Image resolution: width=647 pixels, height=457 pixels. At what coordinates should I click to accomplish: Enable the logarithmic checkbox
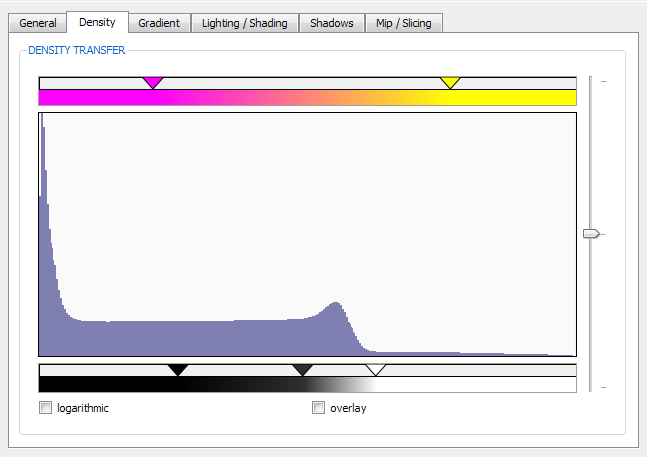(45, 408)
